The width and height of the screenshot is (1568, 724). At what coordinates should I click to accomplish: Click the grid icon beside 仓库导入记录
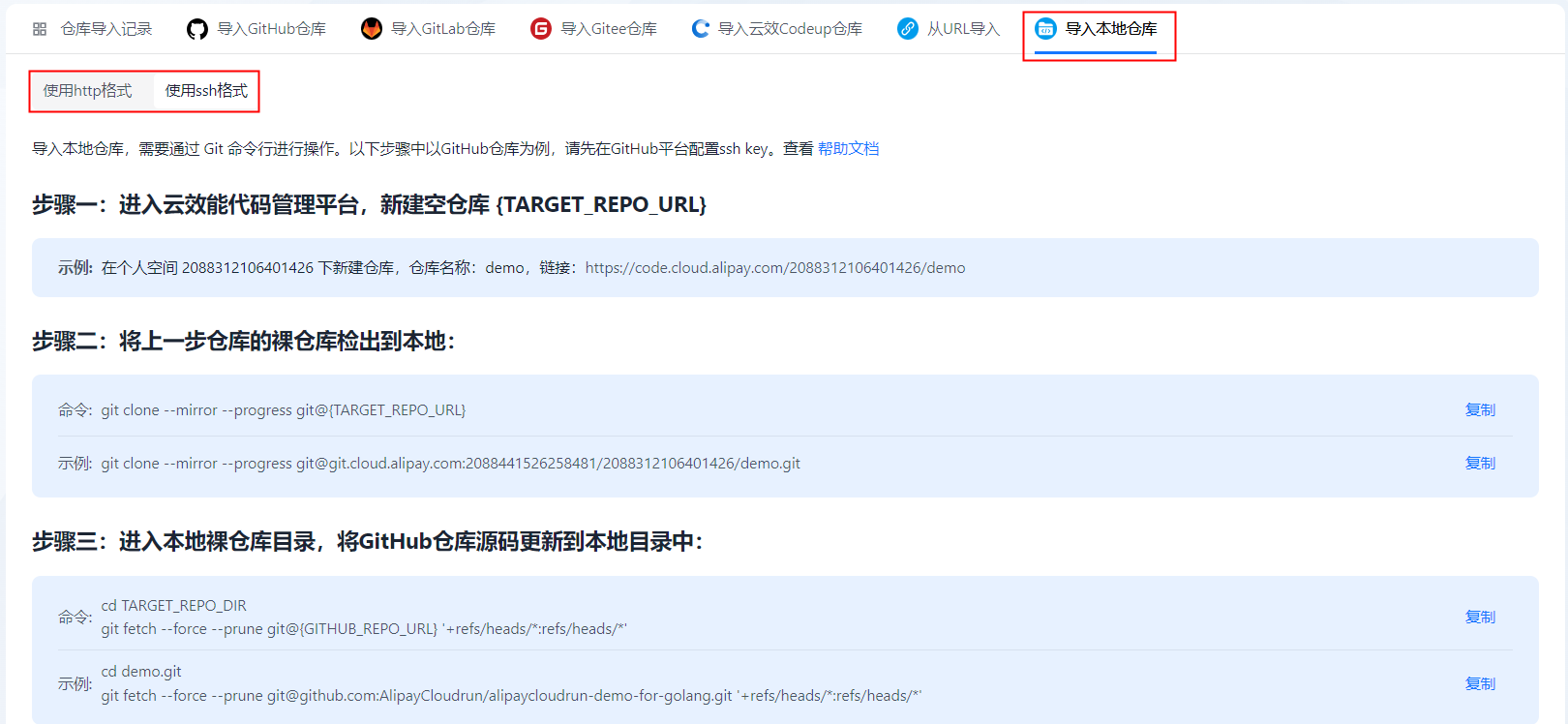coord(40,29)
